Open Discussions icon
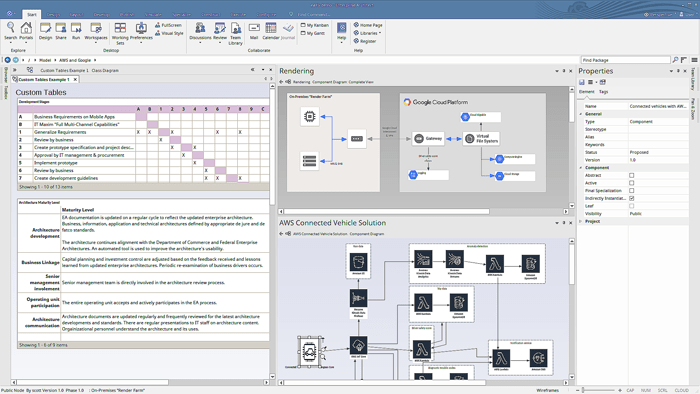 (200, 28)
